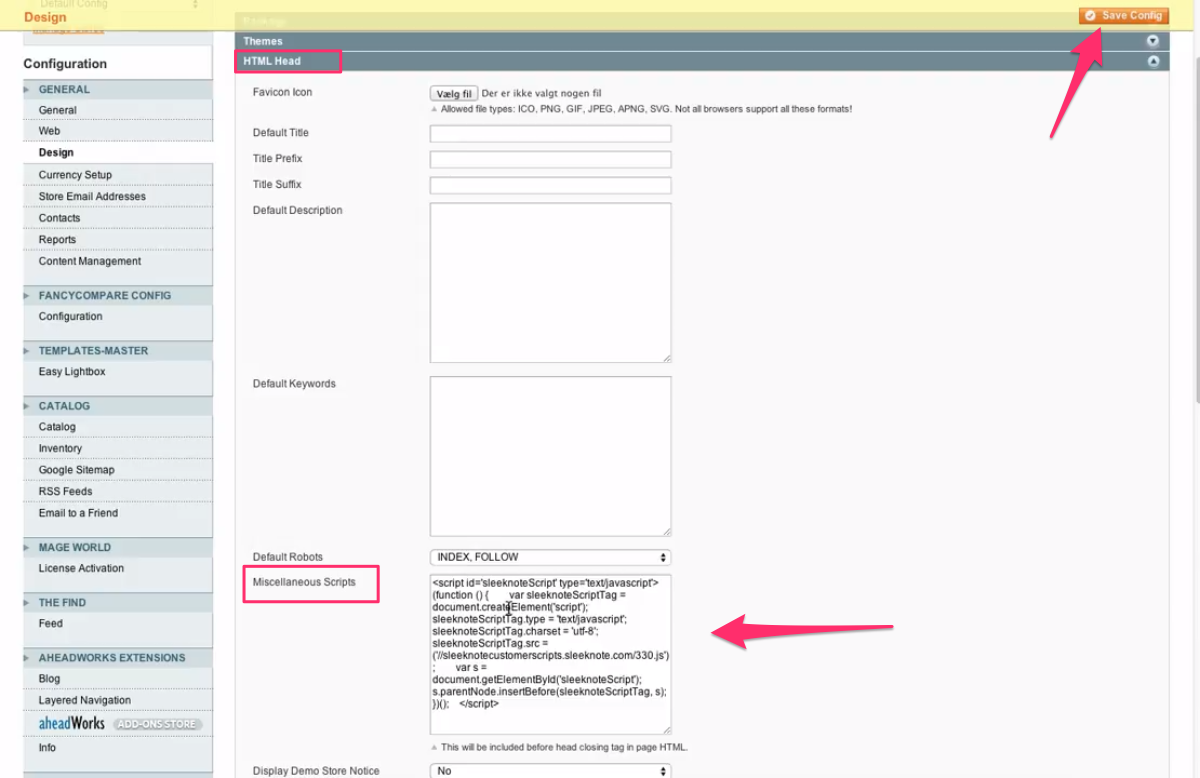Open License Activation page
Image resolution: width=1200 pixels, height=778 pixels.
(81, 568)
